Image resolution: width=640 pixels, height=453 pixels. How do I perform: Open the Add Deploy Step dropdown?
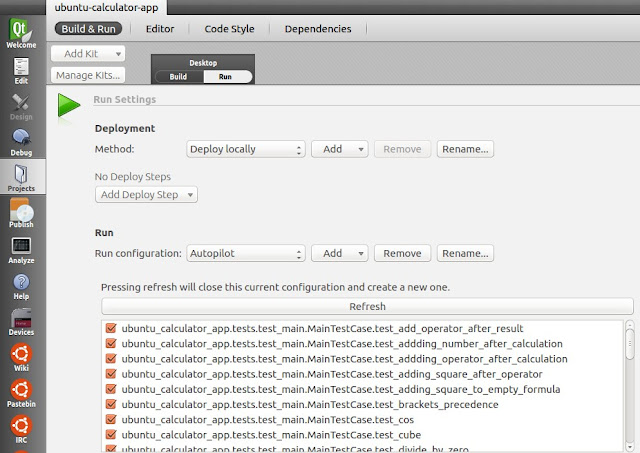click(146, 195)
